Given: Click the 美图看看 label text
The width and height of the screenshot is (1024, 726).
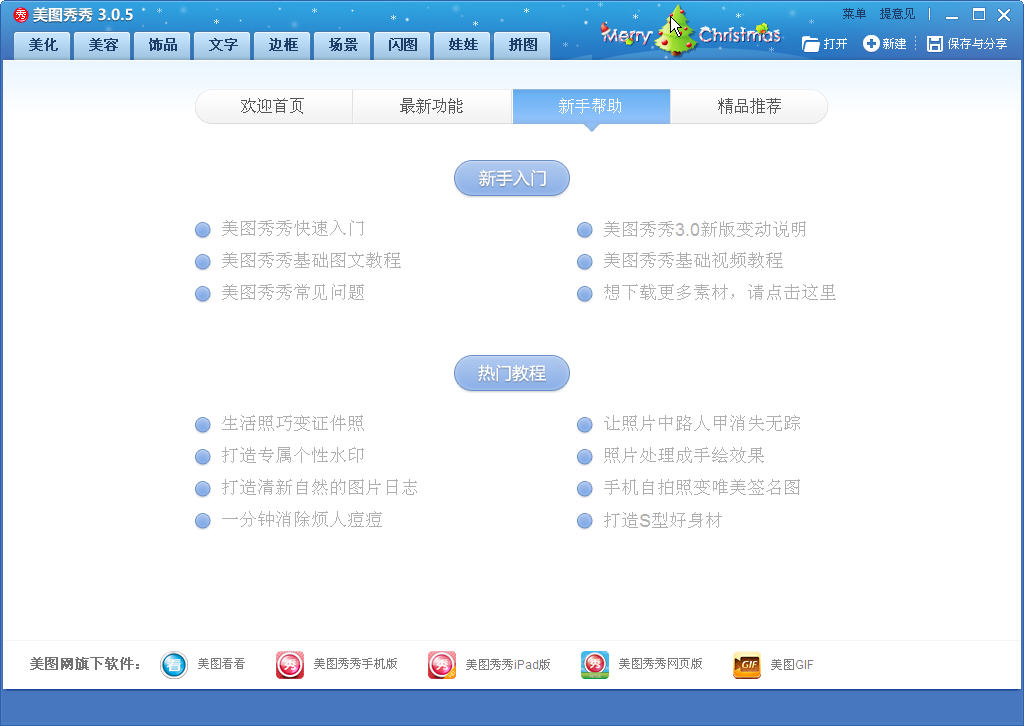Looking at the screenshot, I should click(221, 664).
